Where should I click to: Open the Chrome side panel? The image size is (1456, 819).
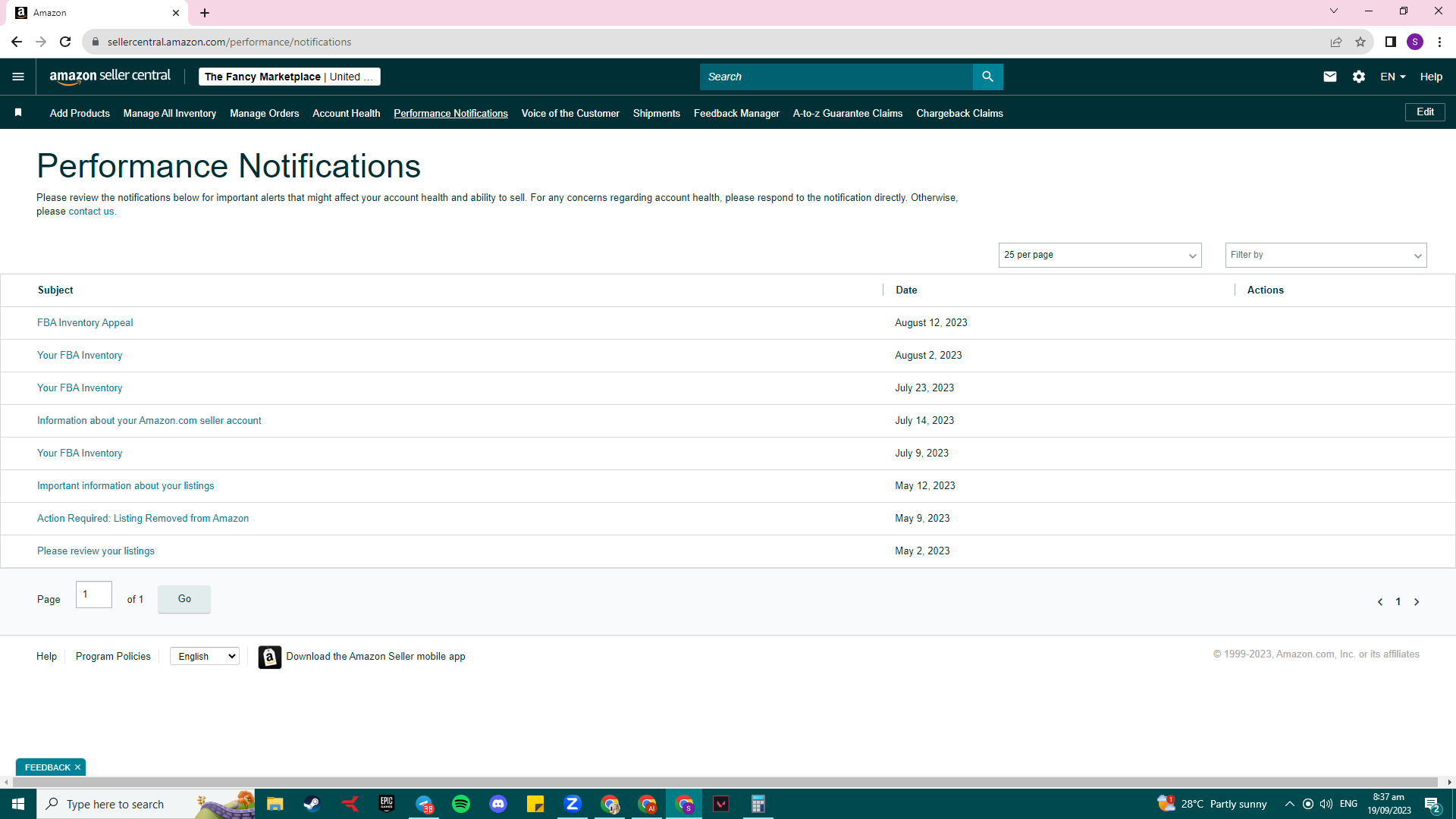click(1391, 42)
